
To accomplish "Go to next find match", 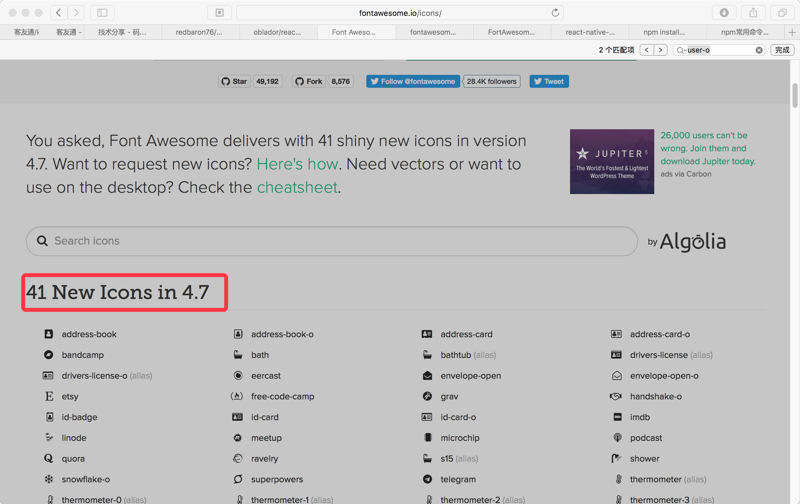I will tap(661, 50).
